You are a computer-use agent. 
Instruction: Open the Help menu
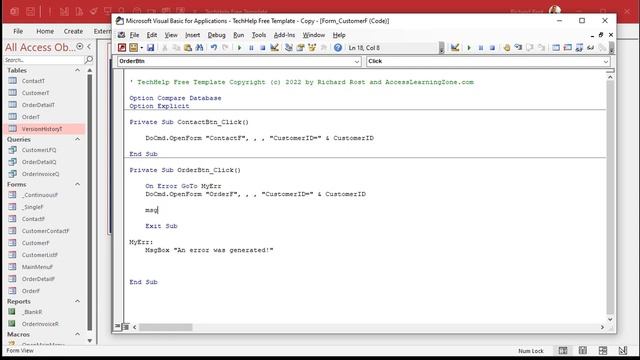[x=339, y=35]
